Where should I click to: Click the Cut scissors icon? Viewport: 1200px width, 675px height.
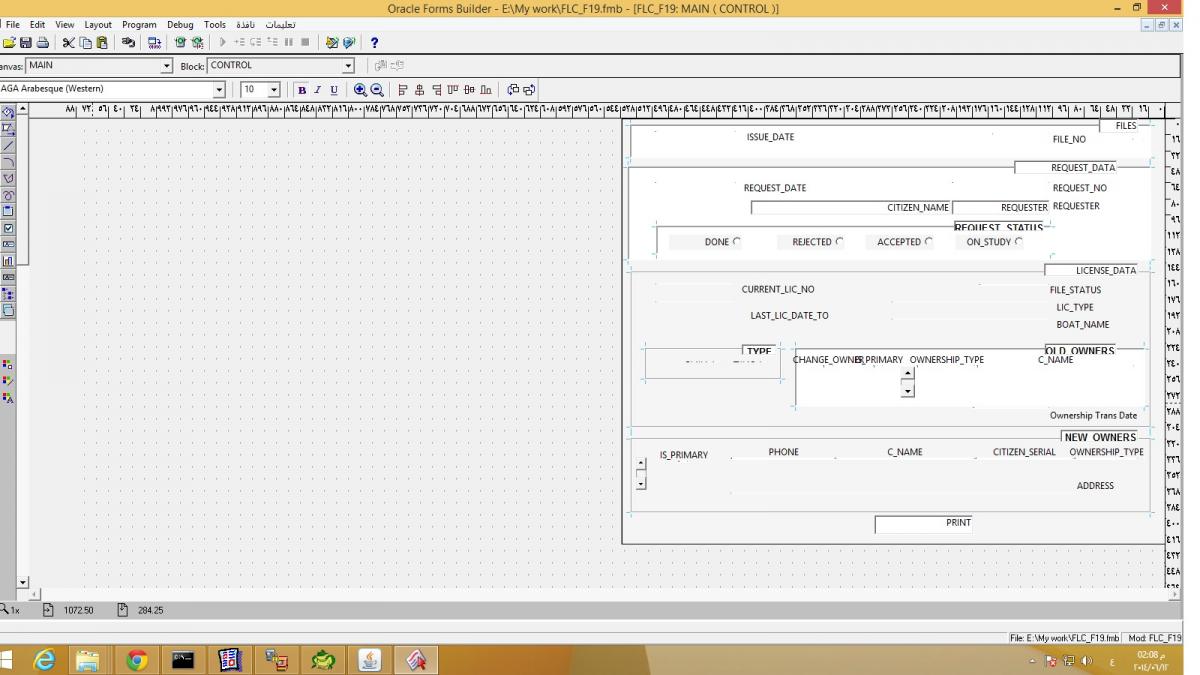tap(68, 43)
